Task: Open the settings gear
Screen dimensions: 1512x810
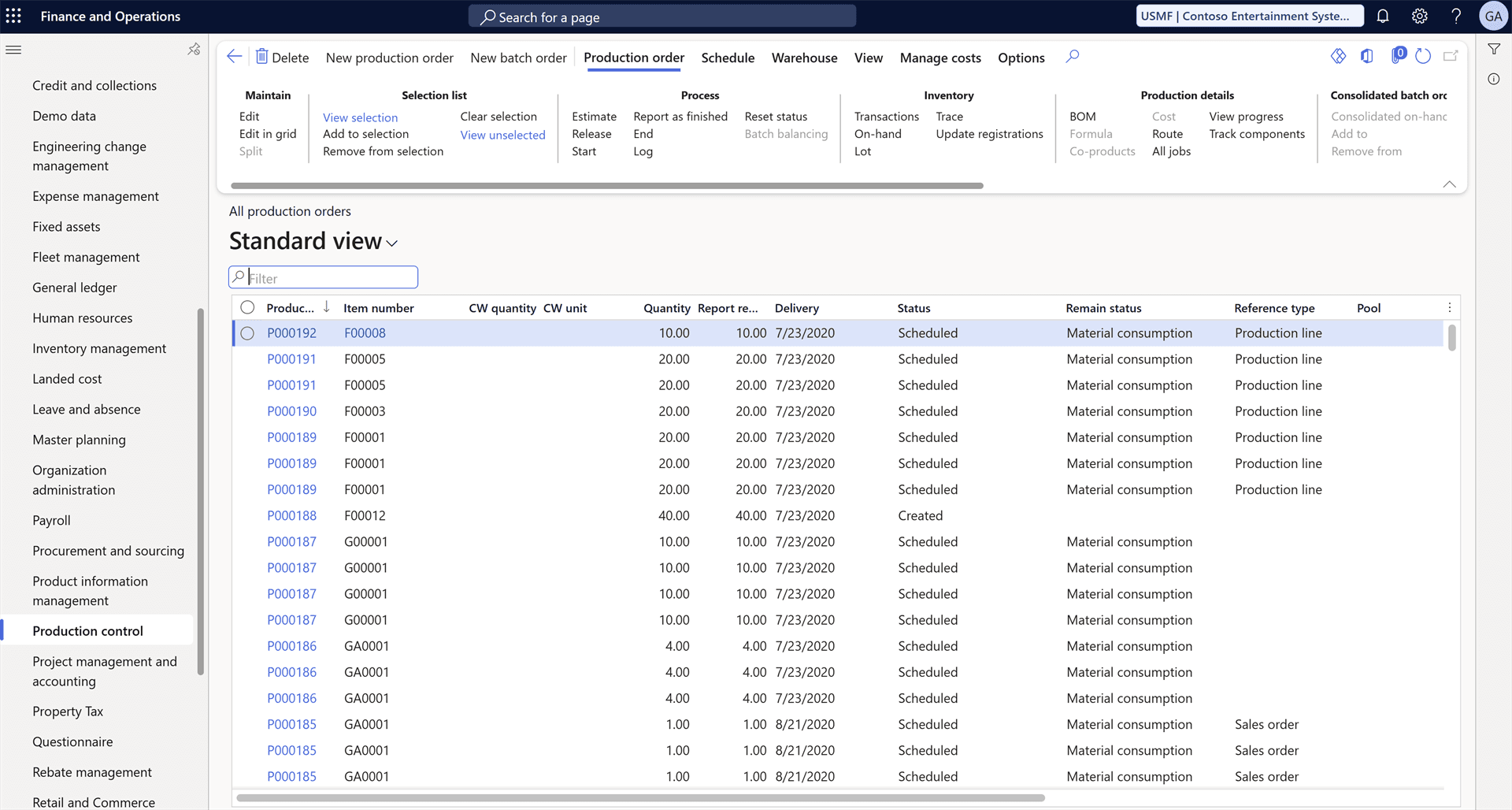Action: pyautogui.click(x=1419, y=16)
